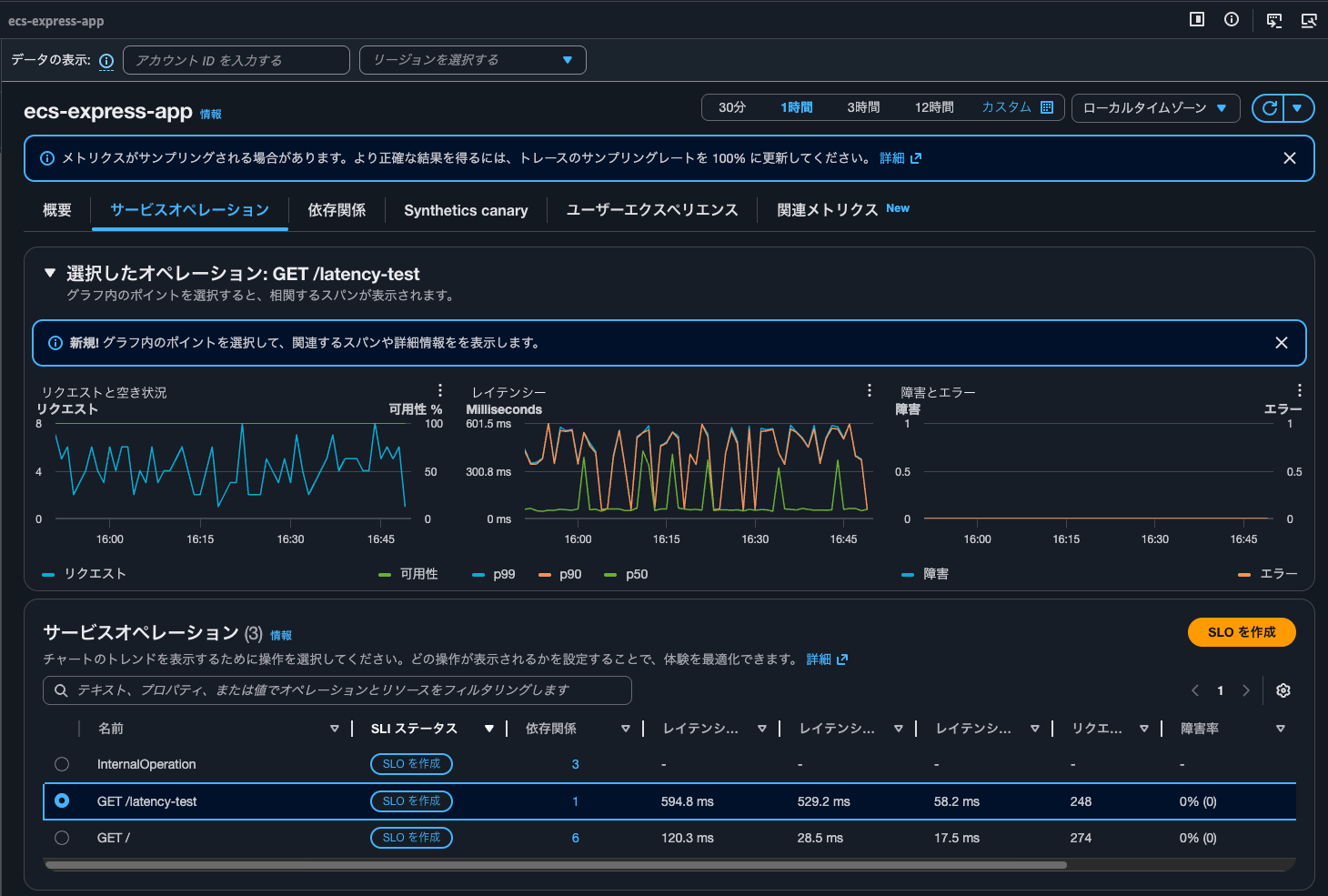Open the options menu on the レイテンシー chart

pyautogui.click(x=869, y=389)
